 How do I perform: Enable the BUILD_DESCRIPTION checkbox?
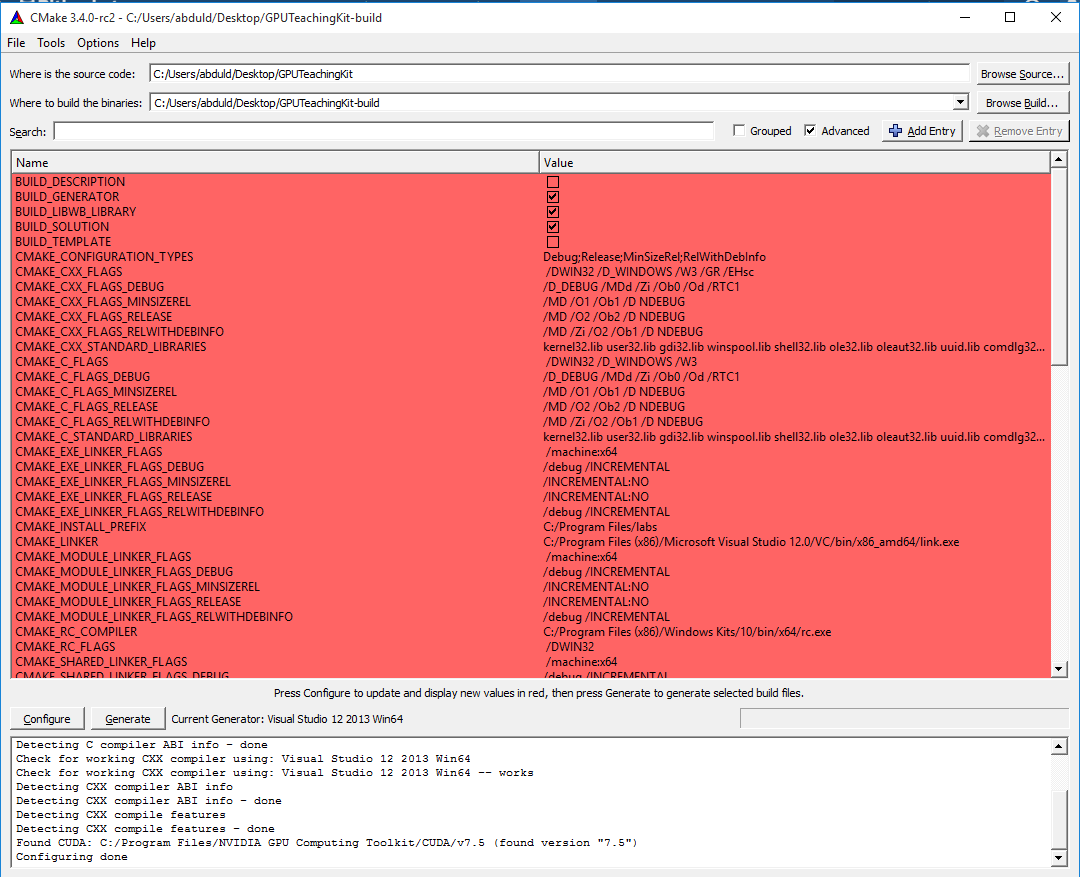(552, 182)
